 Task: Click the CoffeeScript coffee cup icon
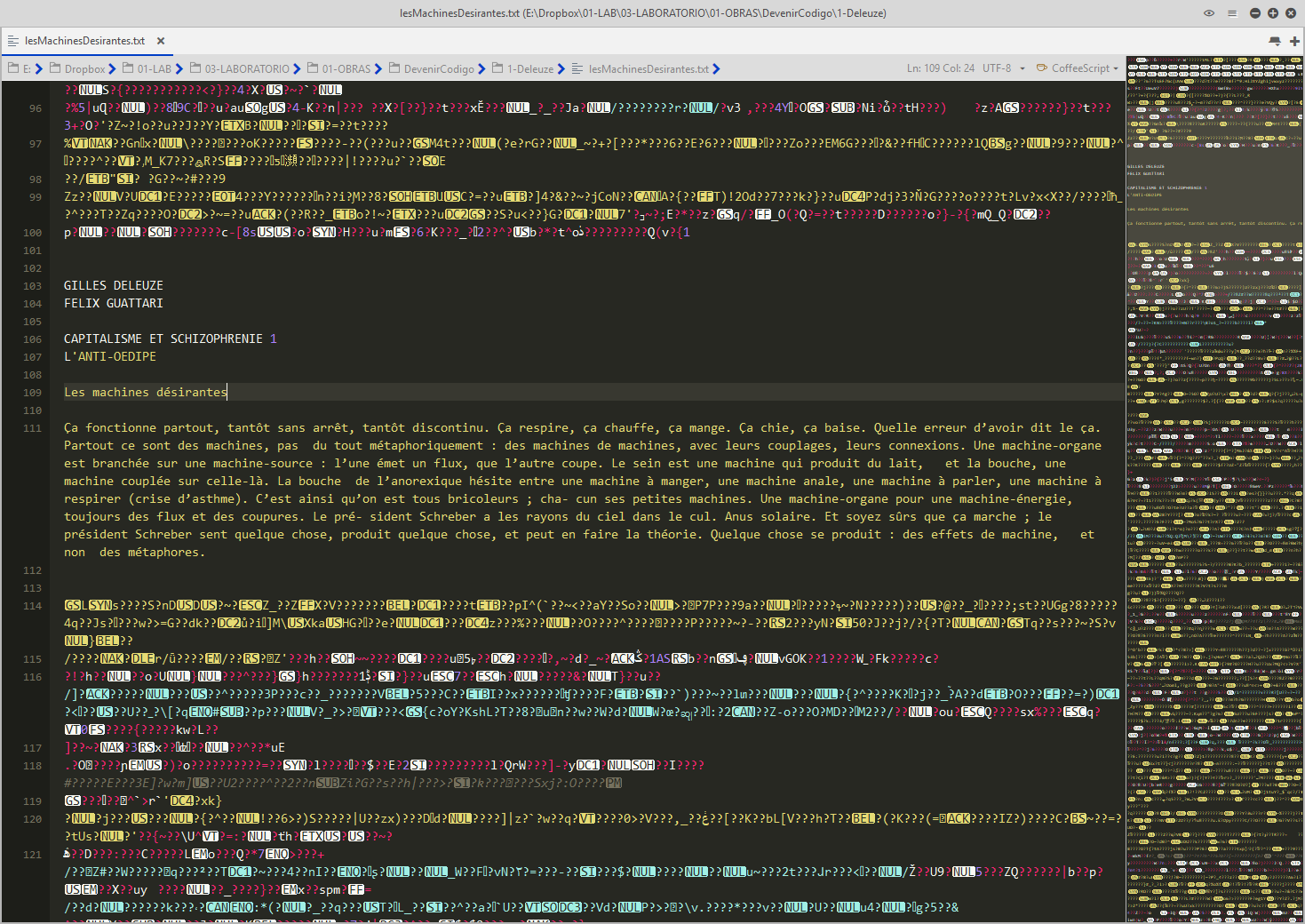click(x=1042, y=68)
